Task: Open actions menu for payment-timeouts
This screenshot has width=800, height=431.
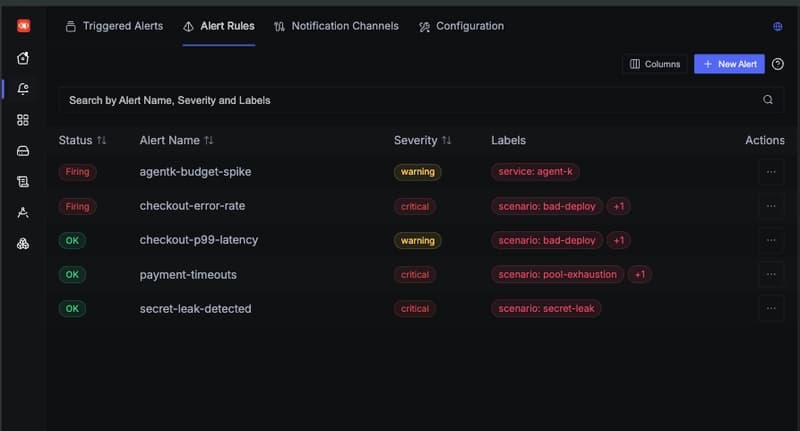Action: click(x=771, y=274)
